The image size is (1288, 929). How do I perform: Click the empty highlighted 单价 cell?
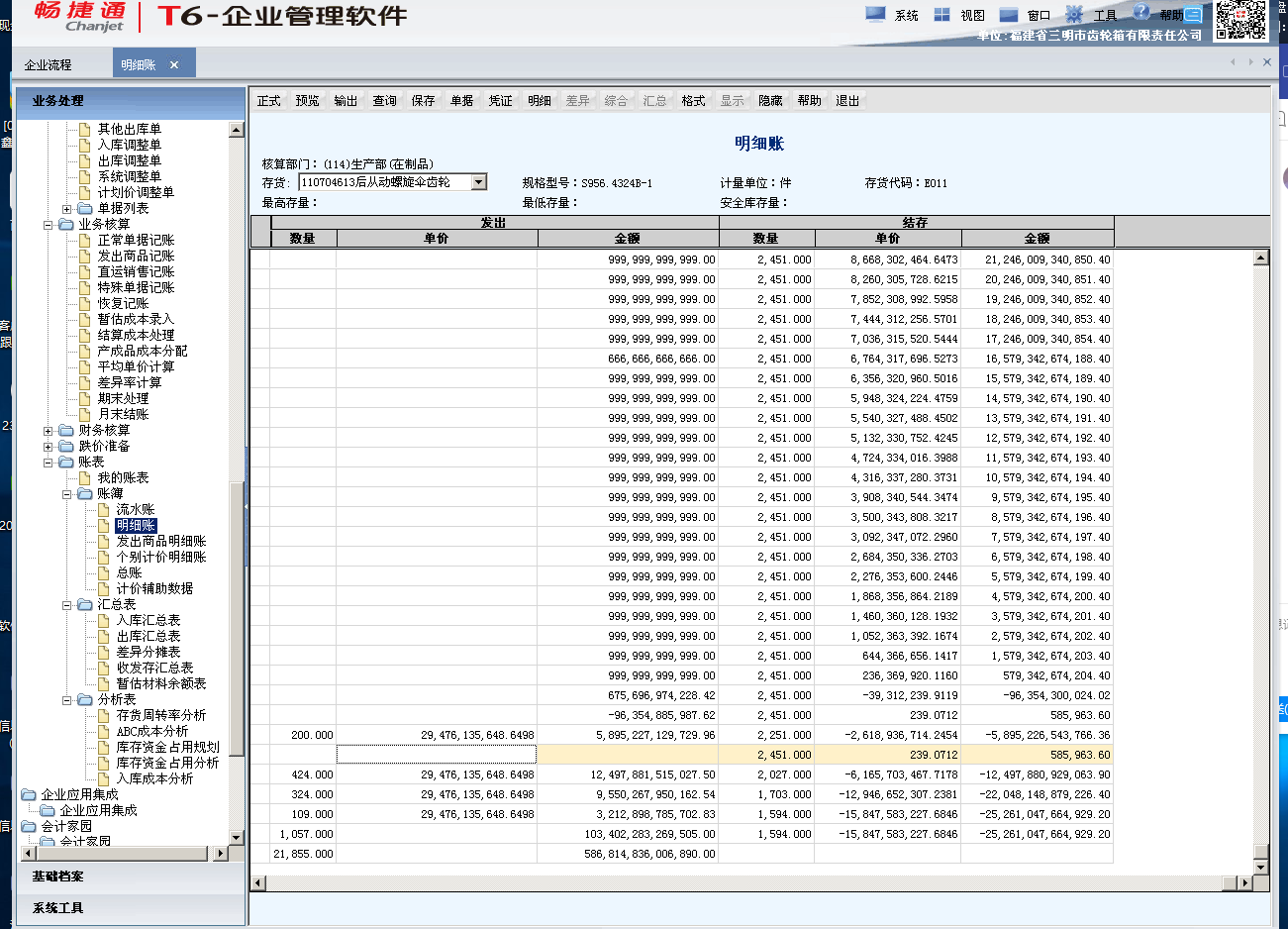437,755
